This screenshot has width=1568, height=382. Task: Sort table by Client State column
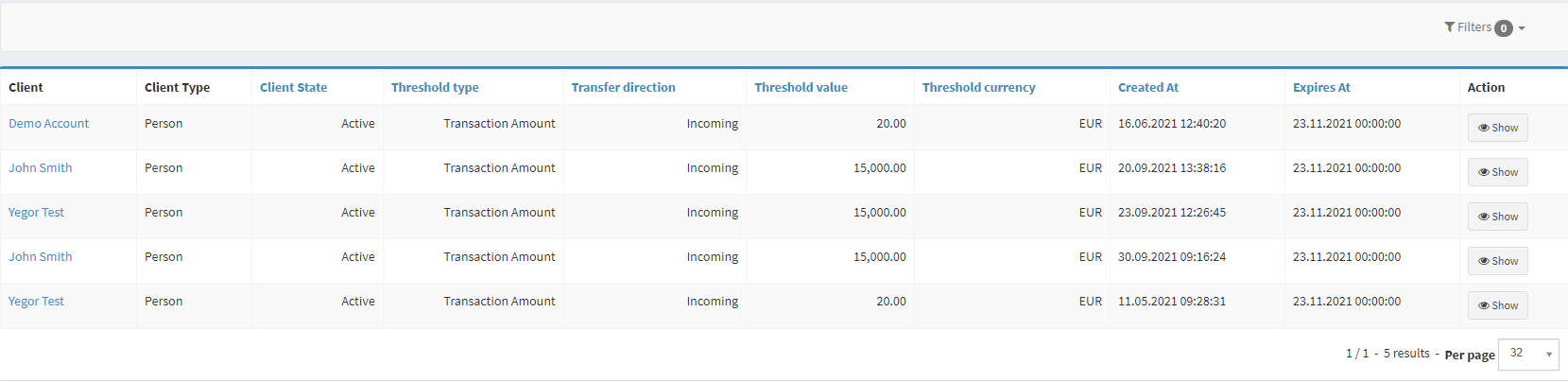tap(293, 88)
